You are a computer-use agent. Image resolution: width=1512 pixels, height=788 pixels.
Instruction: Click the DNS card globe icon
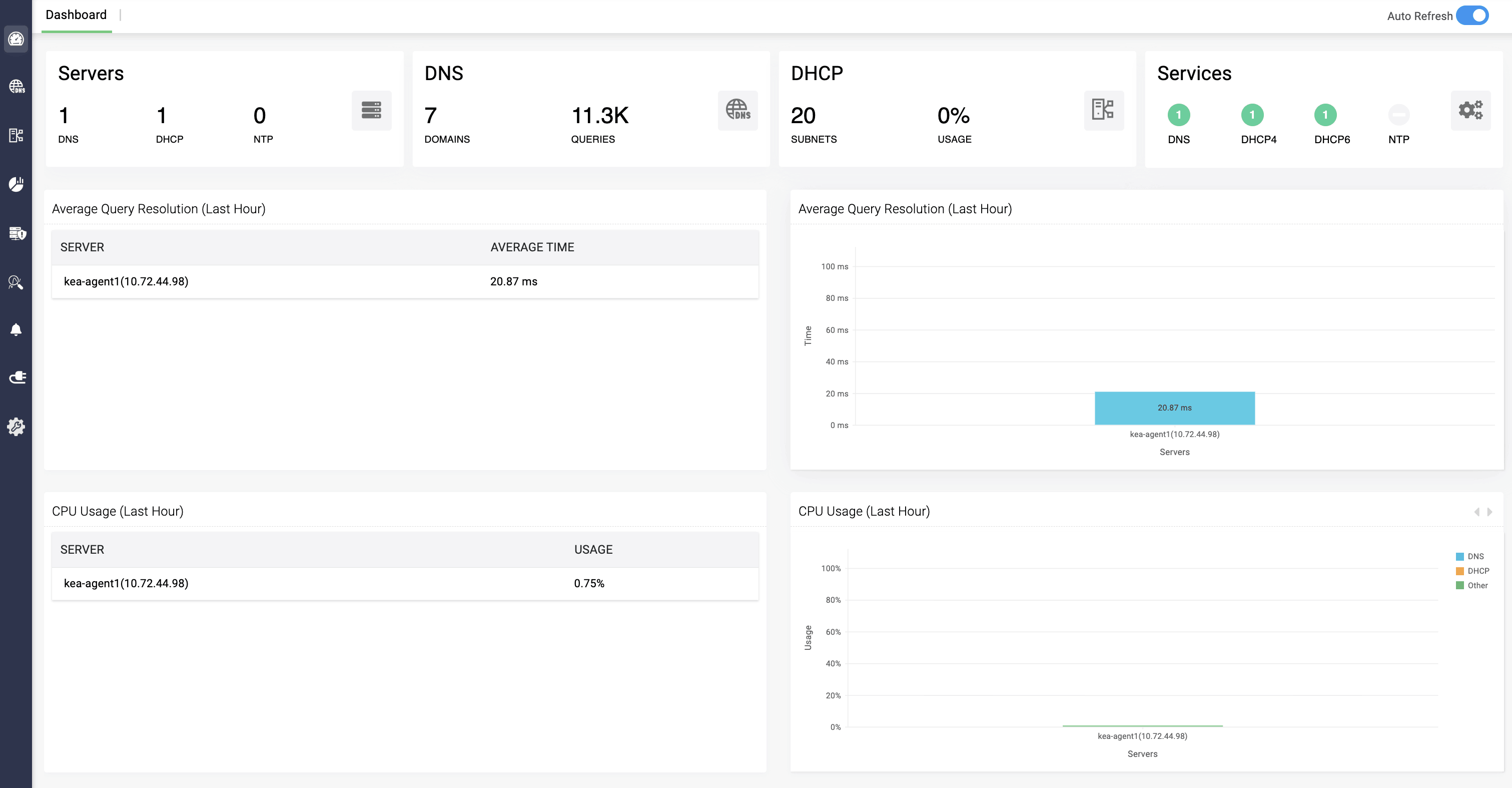[738, 111]
